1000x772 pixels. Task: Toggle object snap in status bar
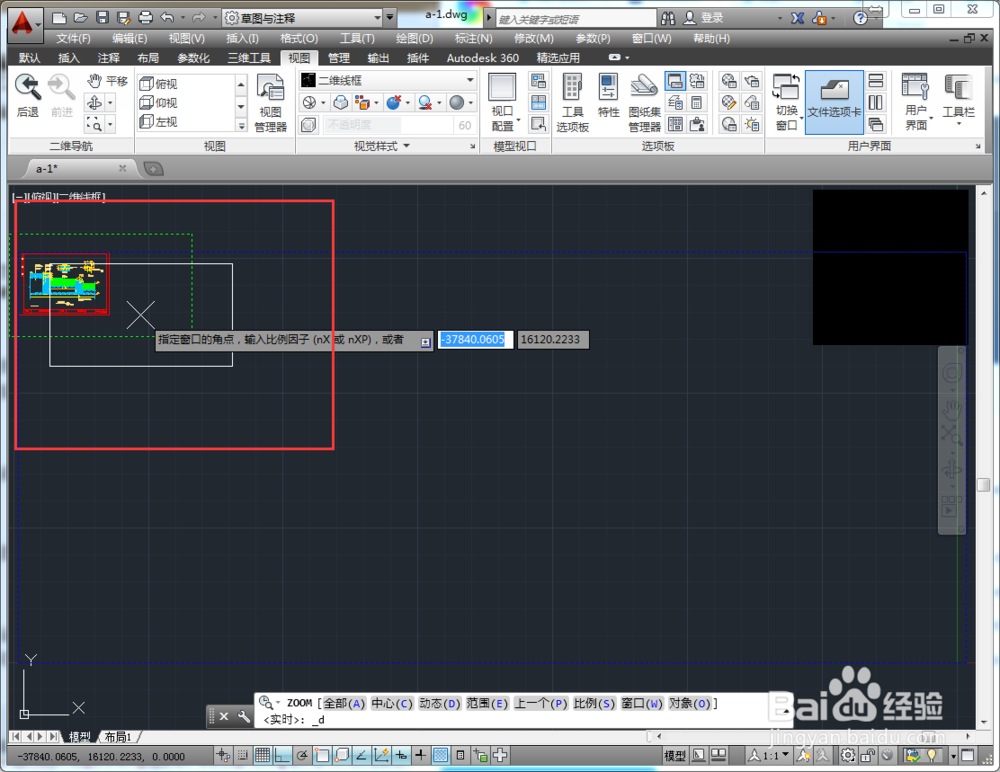[322, 755]
